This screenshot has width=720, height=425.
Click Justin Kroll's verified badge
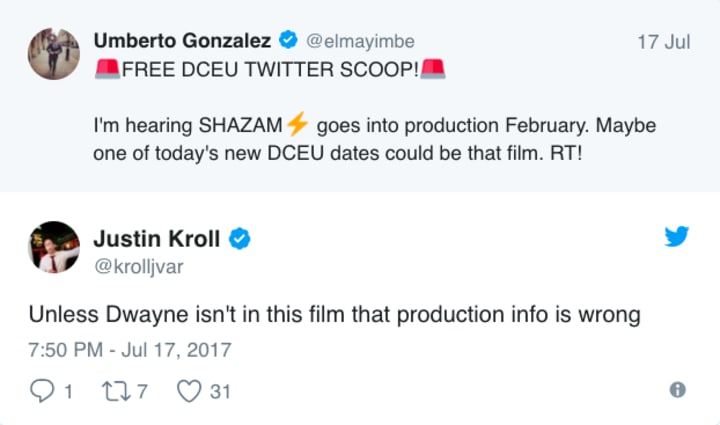pyautogui.click(x=241, y=238)
